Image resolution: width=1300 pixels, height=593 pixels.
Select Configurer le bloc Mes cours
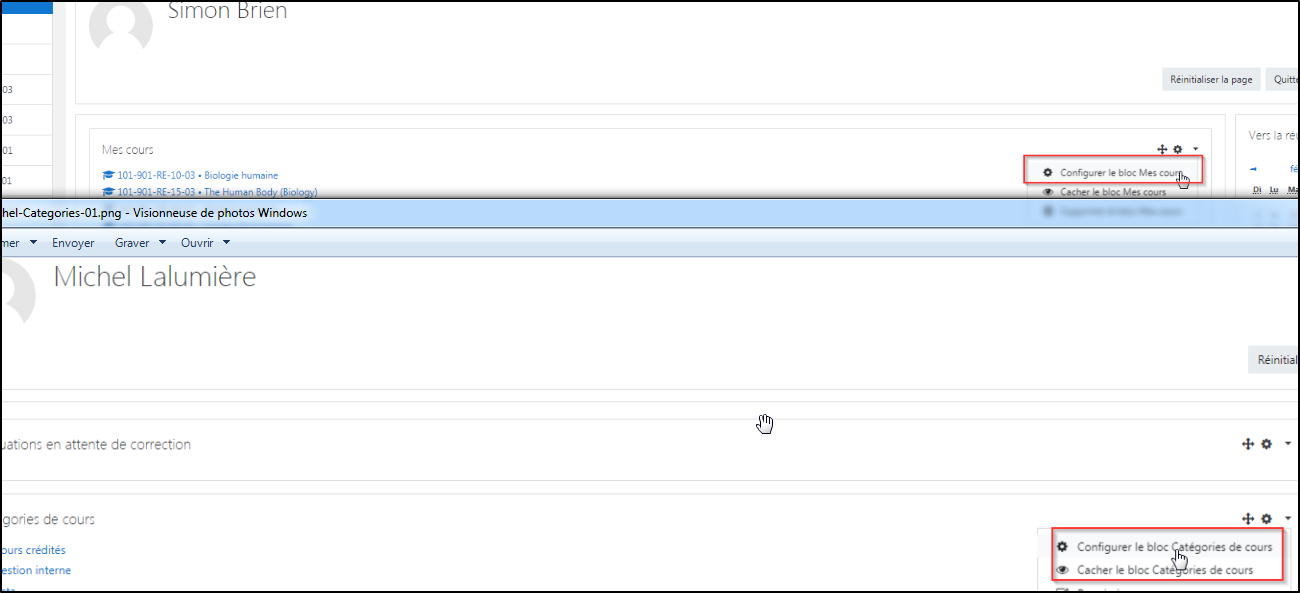click(1120, 173)
